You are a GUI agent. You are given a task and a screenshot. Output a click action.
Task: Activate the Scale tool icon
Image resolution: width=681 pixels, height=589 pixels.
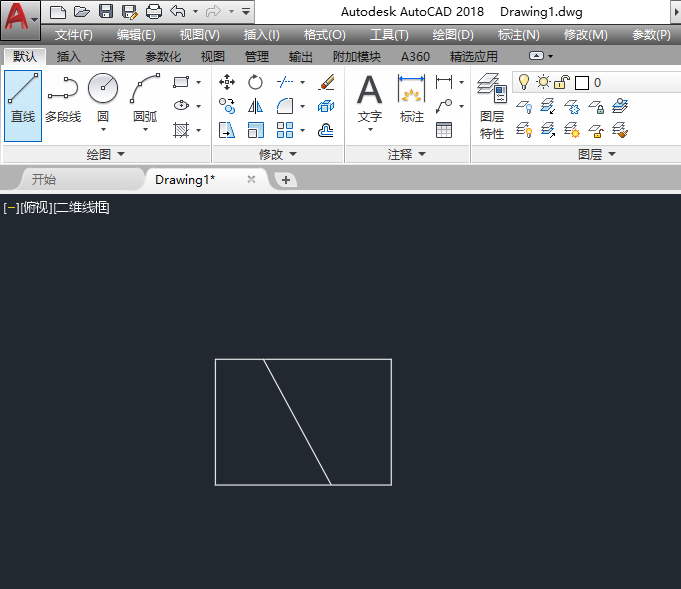coord(255,130)
